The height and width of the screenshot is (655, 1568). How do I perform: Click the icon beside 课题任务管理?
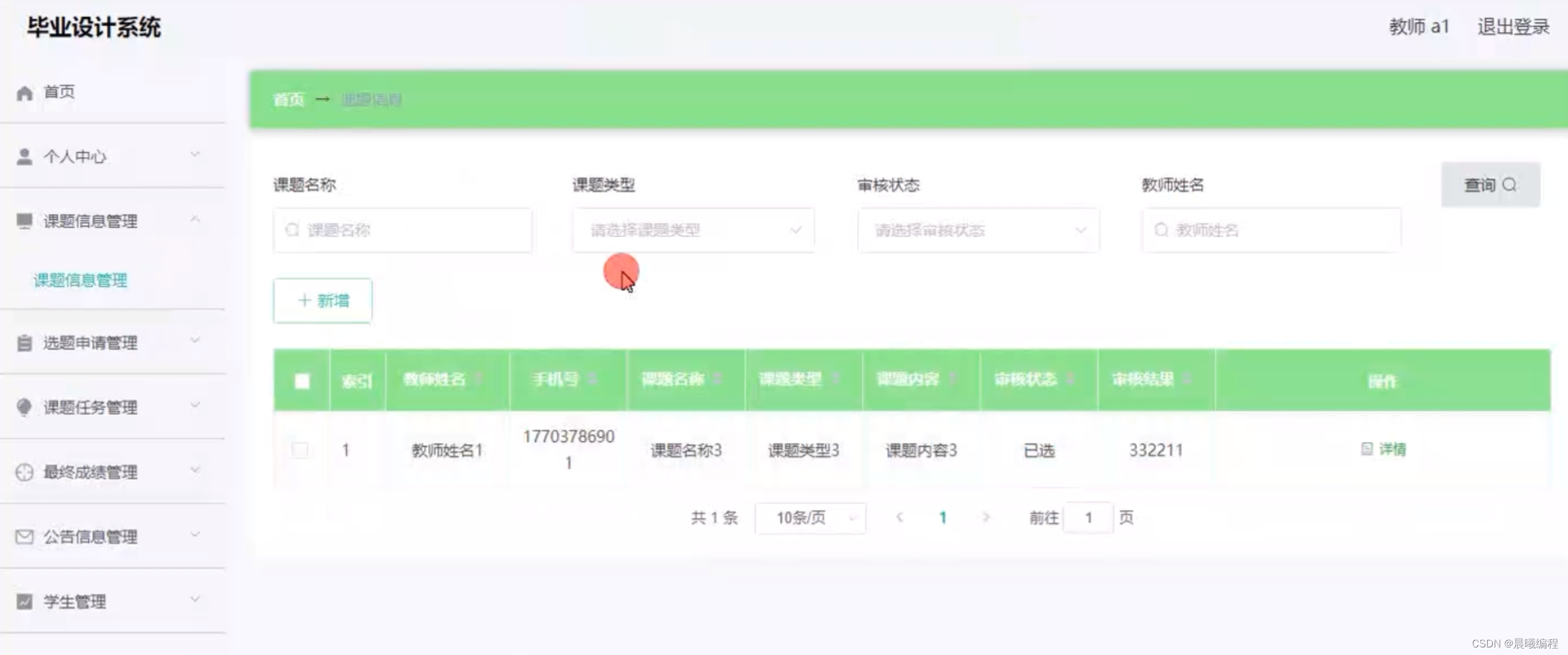[24, 407]
